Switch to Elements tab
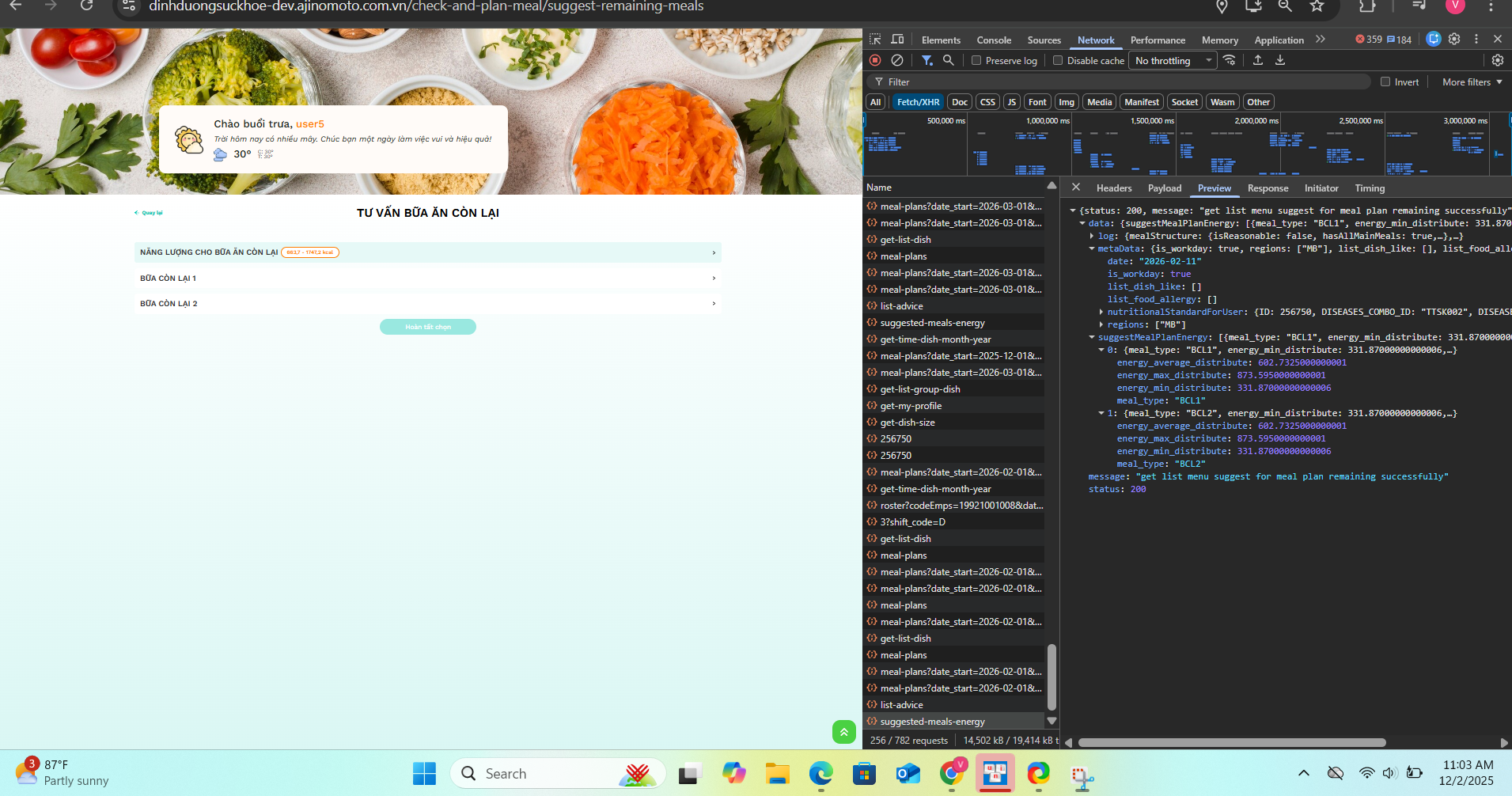This screenshot has width=1512, height=796. 941,40
